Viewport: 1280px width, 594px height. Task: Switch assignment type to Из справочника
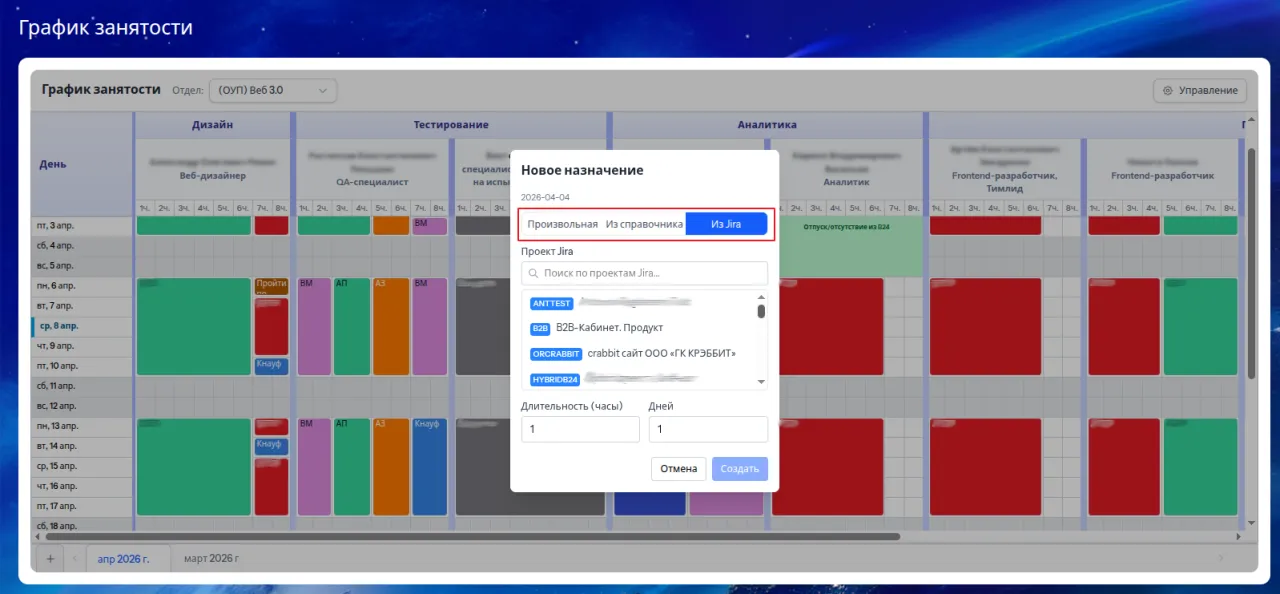pos(644,224)
